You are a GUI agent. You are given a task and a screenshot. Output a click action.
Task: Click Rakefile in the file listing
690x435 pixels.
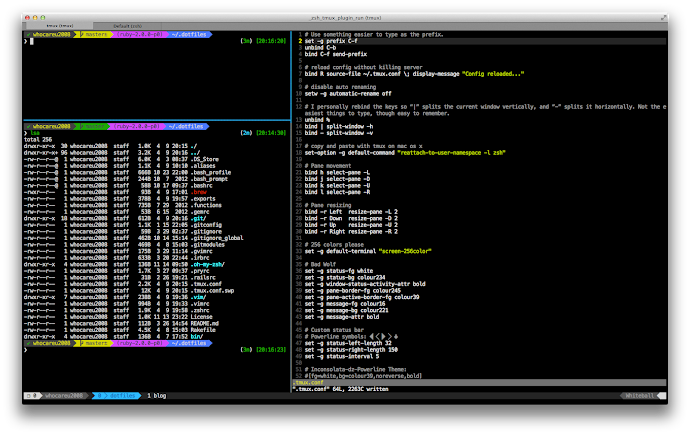point(203,330)
